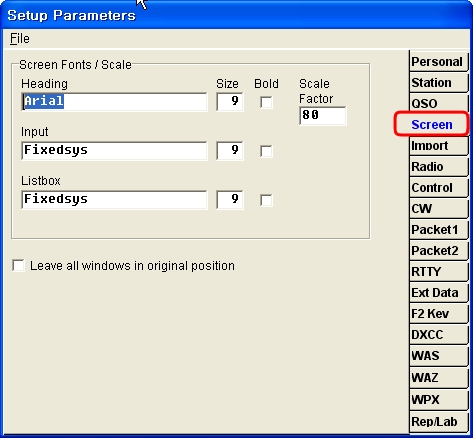Open the WAZ tab

[x=439, y=378]
